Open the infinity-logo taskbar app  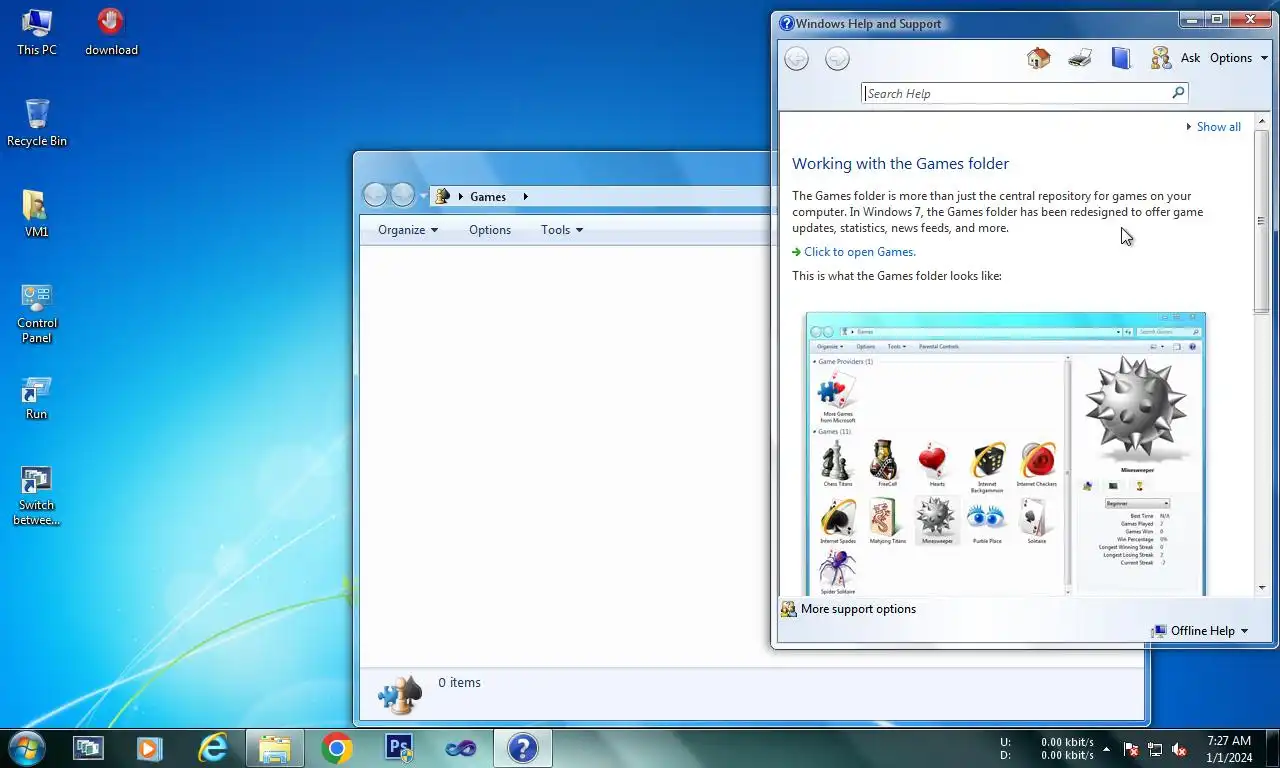click(461, 748)
